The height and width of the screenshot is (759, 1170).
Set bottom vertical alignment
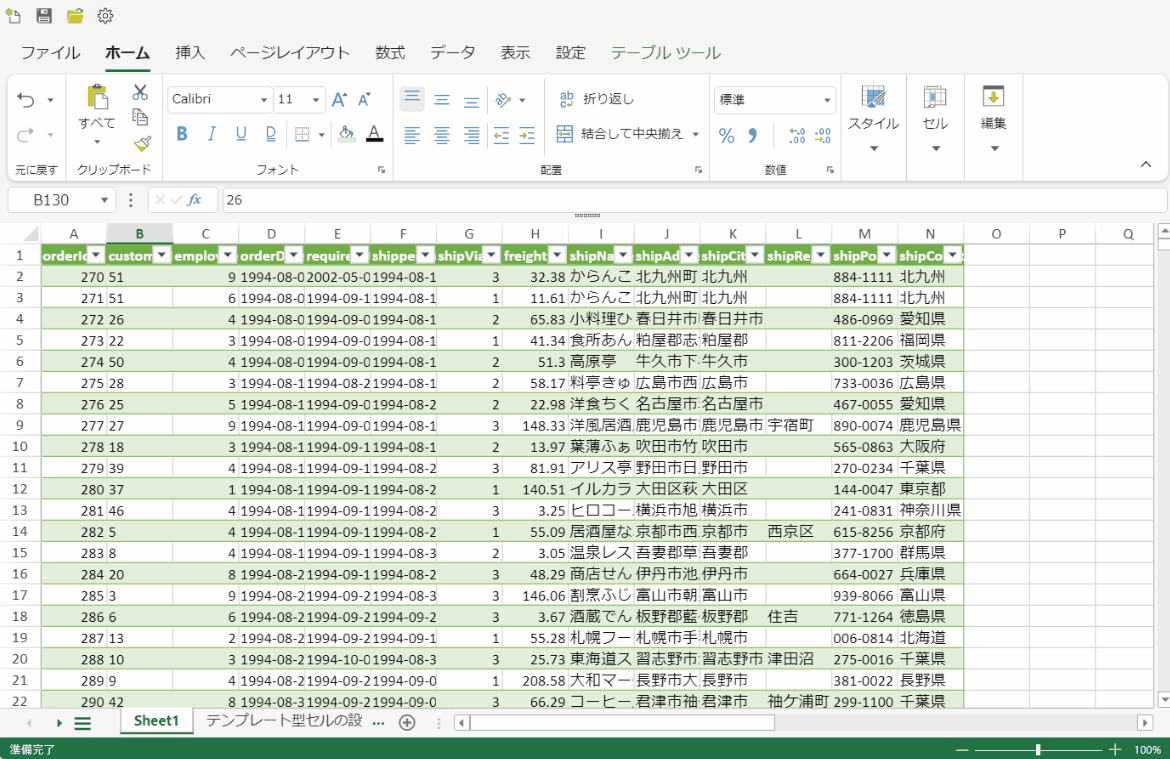472,100
